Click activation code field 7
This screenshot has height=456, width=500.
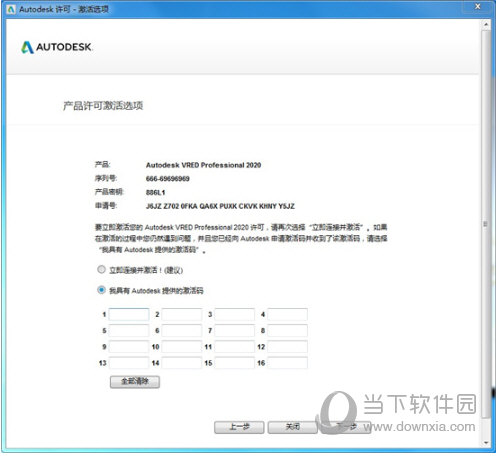click(x=235, y=331)
